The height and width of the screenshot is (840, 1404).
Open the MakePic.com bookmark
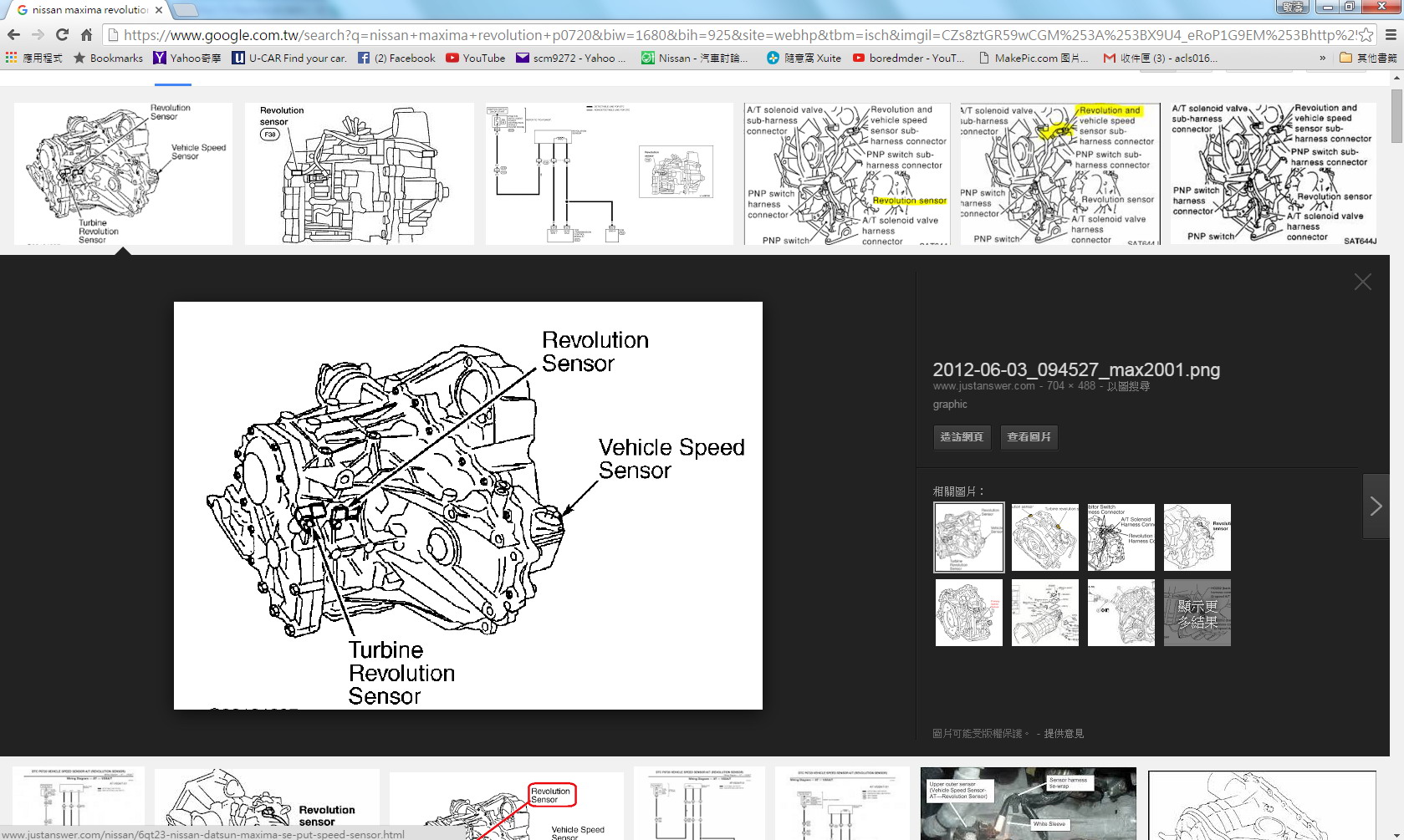(1034, 58)
